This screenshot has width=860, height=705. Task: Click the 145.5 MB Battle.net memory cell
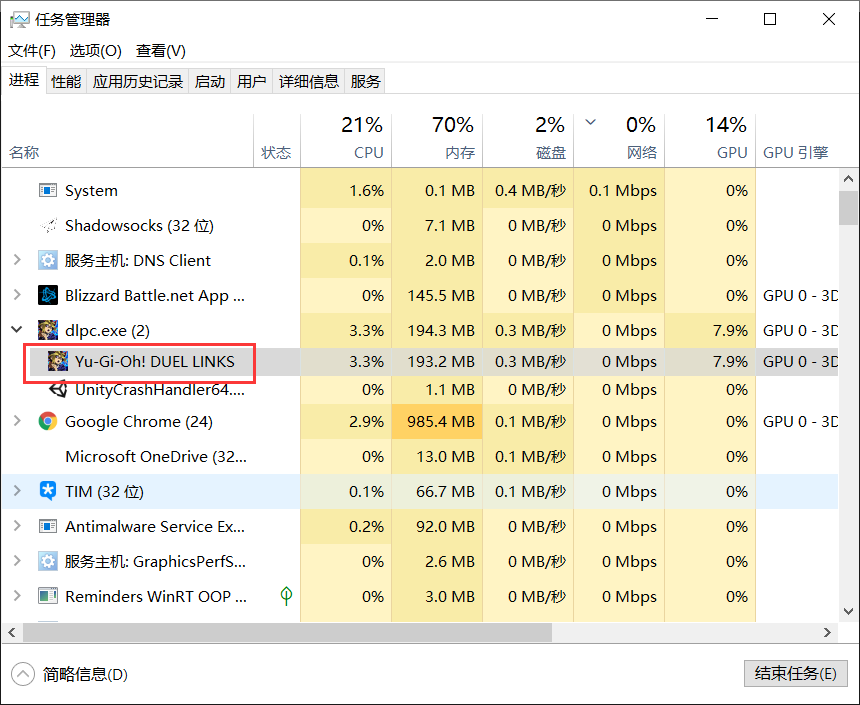pyautogui.click(x=437, y=295)
